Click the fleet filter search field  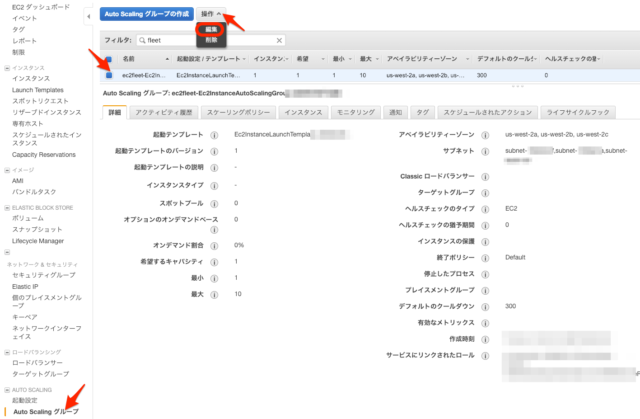(211, 40)
